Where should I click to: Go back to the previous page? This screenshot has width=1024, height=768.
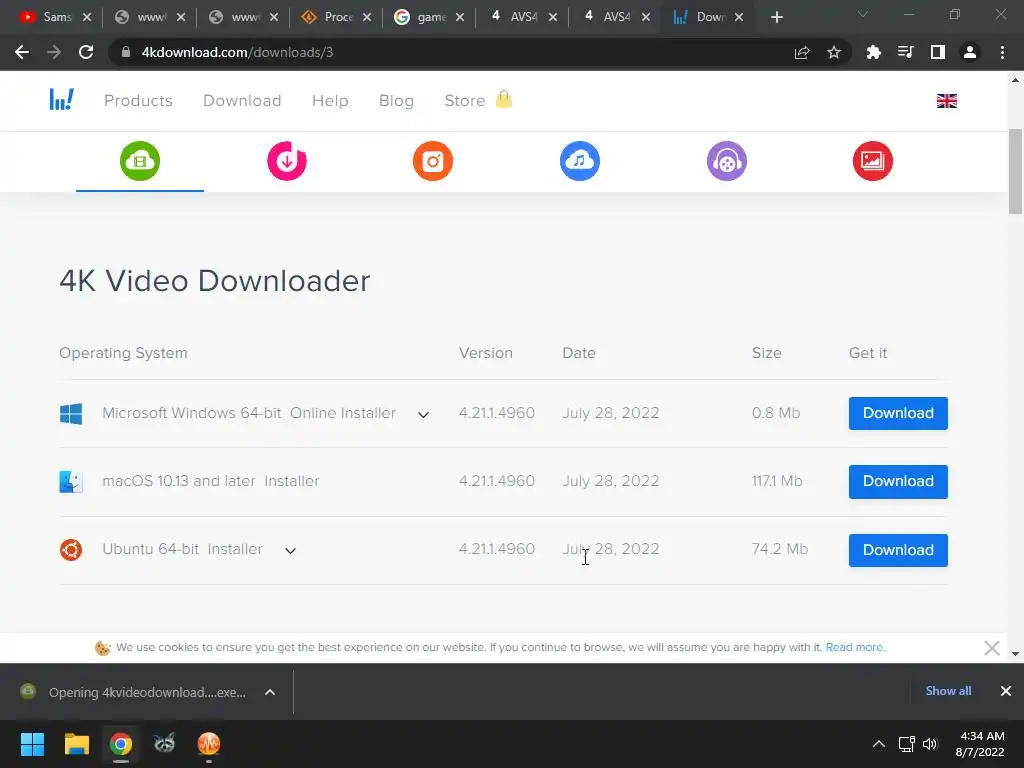(22, 52)
